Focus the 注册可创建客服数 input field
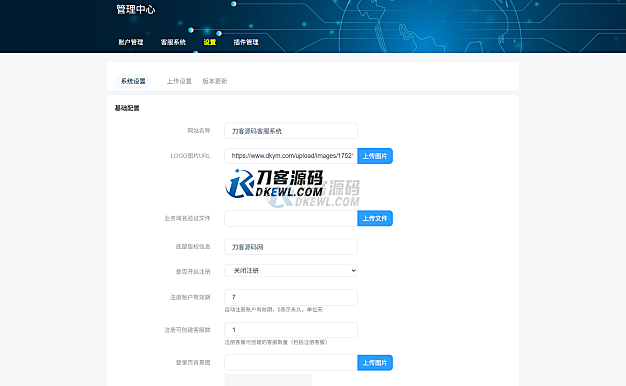The image size is (626, 386). (x=291, y=330)
